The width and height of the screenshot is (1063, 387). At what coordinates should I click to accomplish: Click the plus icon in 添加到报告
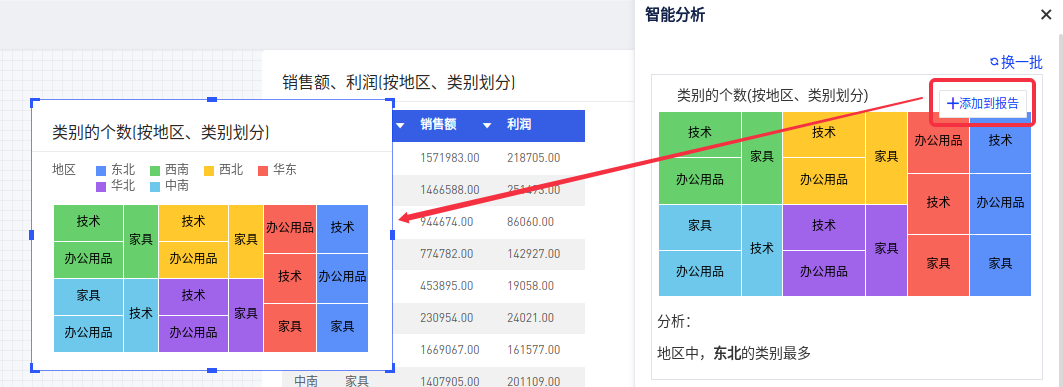coord(952,104)
